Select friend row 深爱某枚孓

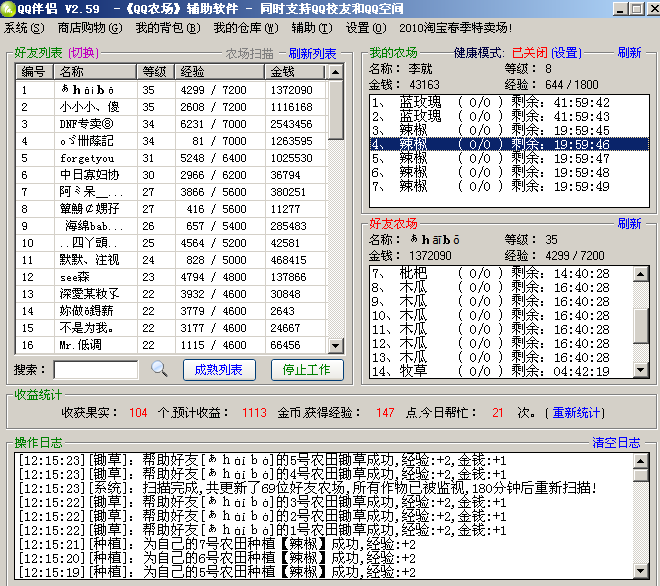tap(170, 294)
